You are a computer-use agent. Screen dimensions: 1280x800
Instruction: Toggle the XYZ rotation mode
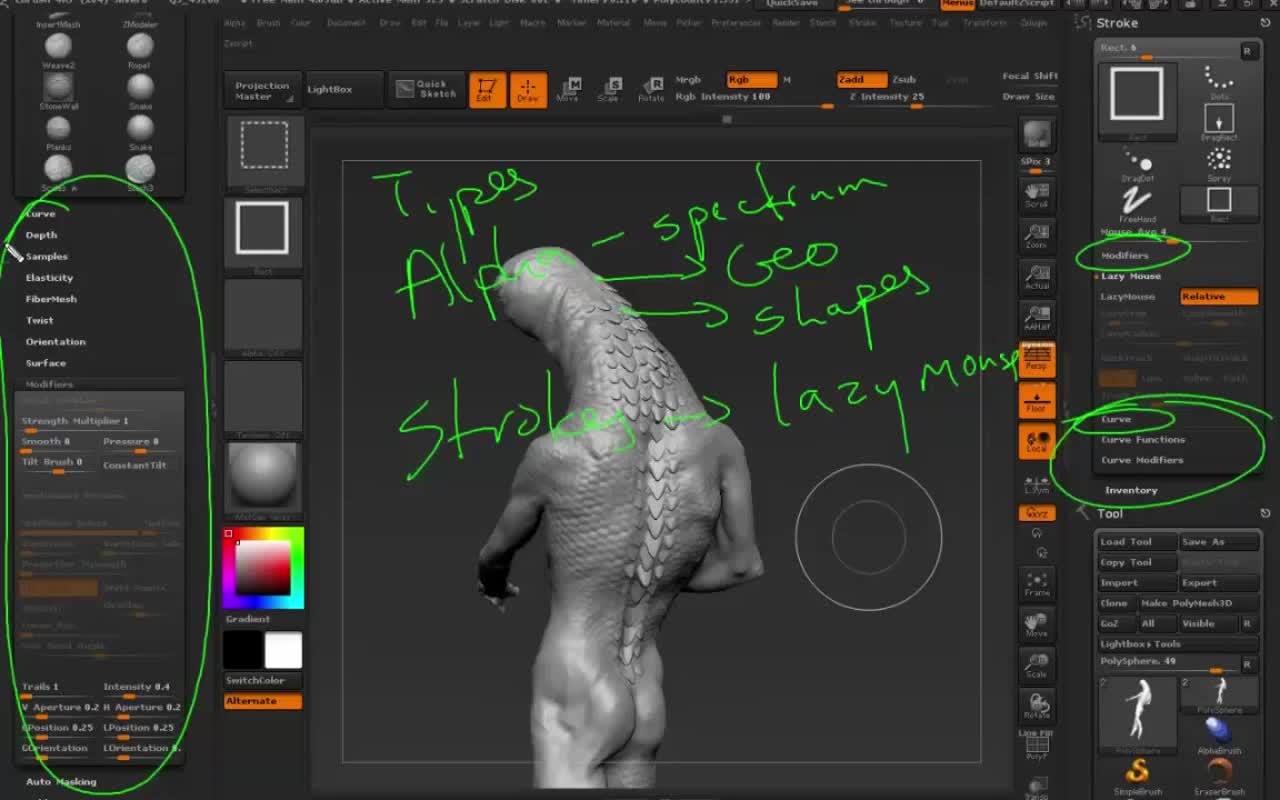click(1037, 513)
